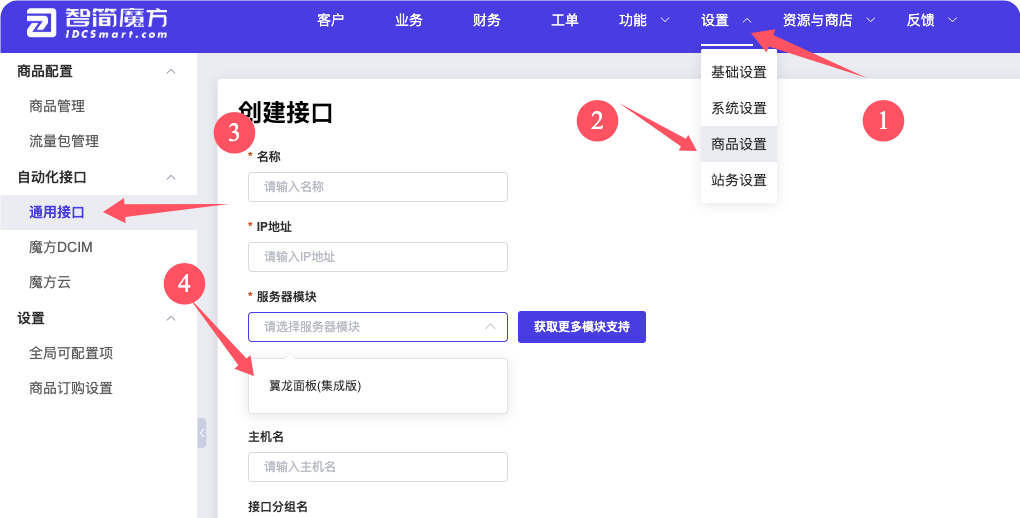The width and height of the screenshot is (1020, 518).
Task: Go to the 客户 top menu
Action: click(330, 20)
